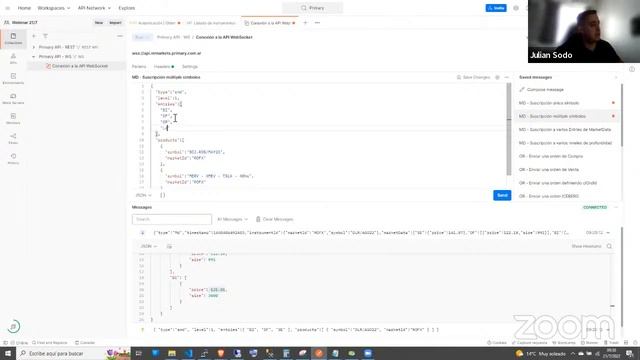Click the New button in workspace header
Image resolution: width=640 pixels, height=360 pixels.
tap(99, 23)
